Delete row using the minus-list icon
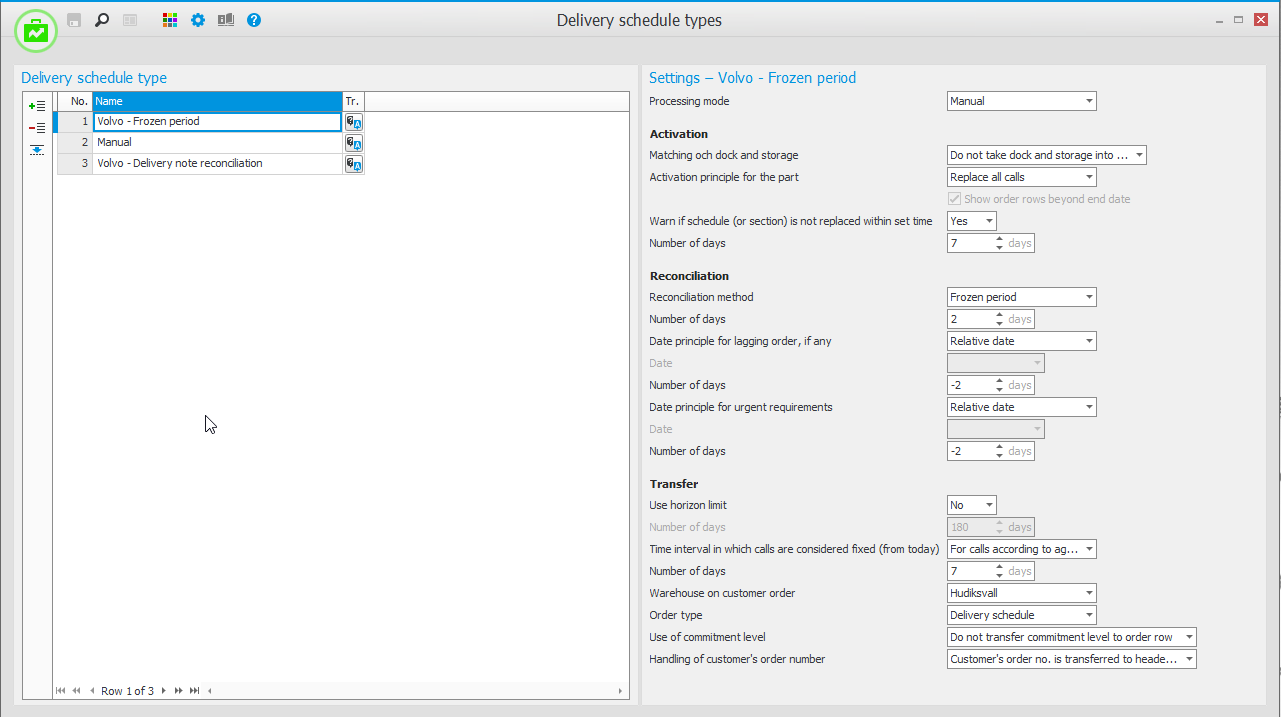Screen dimensions: 1281x717 coord(37,128)
